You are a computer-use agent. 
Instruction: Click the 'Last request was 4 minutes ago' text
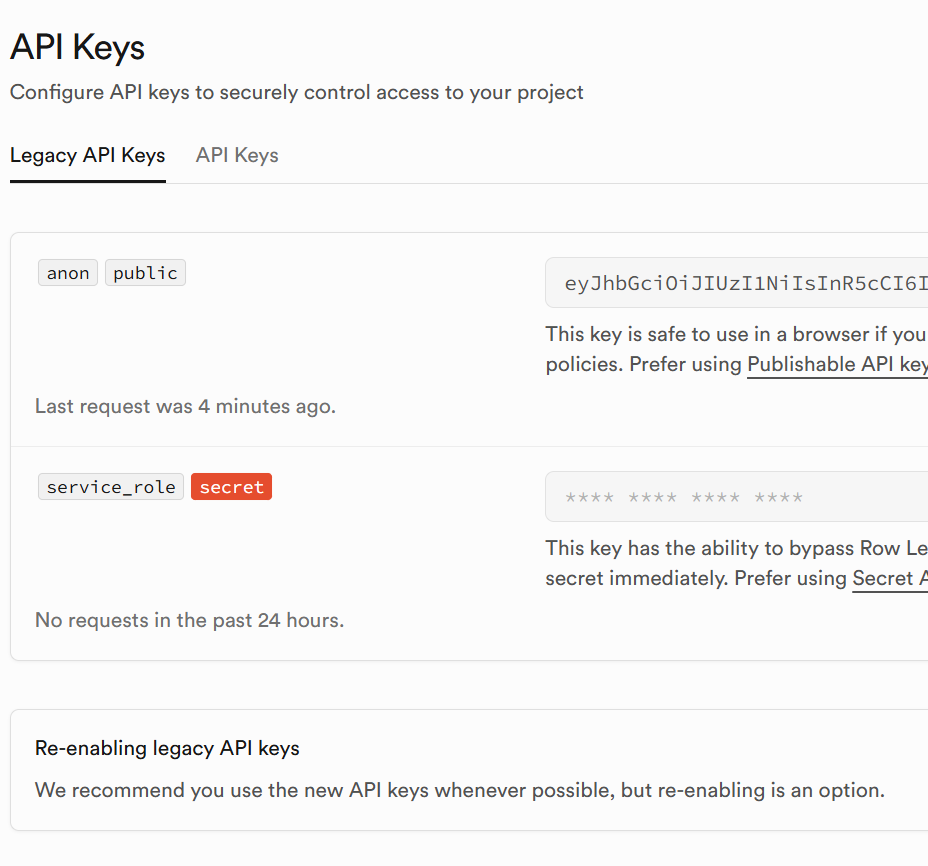185,407
